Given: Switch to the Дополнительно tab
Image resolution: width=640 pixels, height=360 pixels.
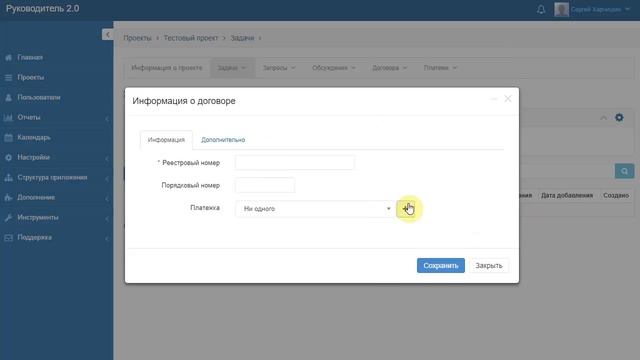Looking at the screenshot, I should (x=223, y=140).
